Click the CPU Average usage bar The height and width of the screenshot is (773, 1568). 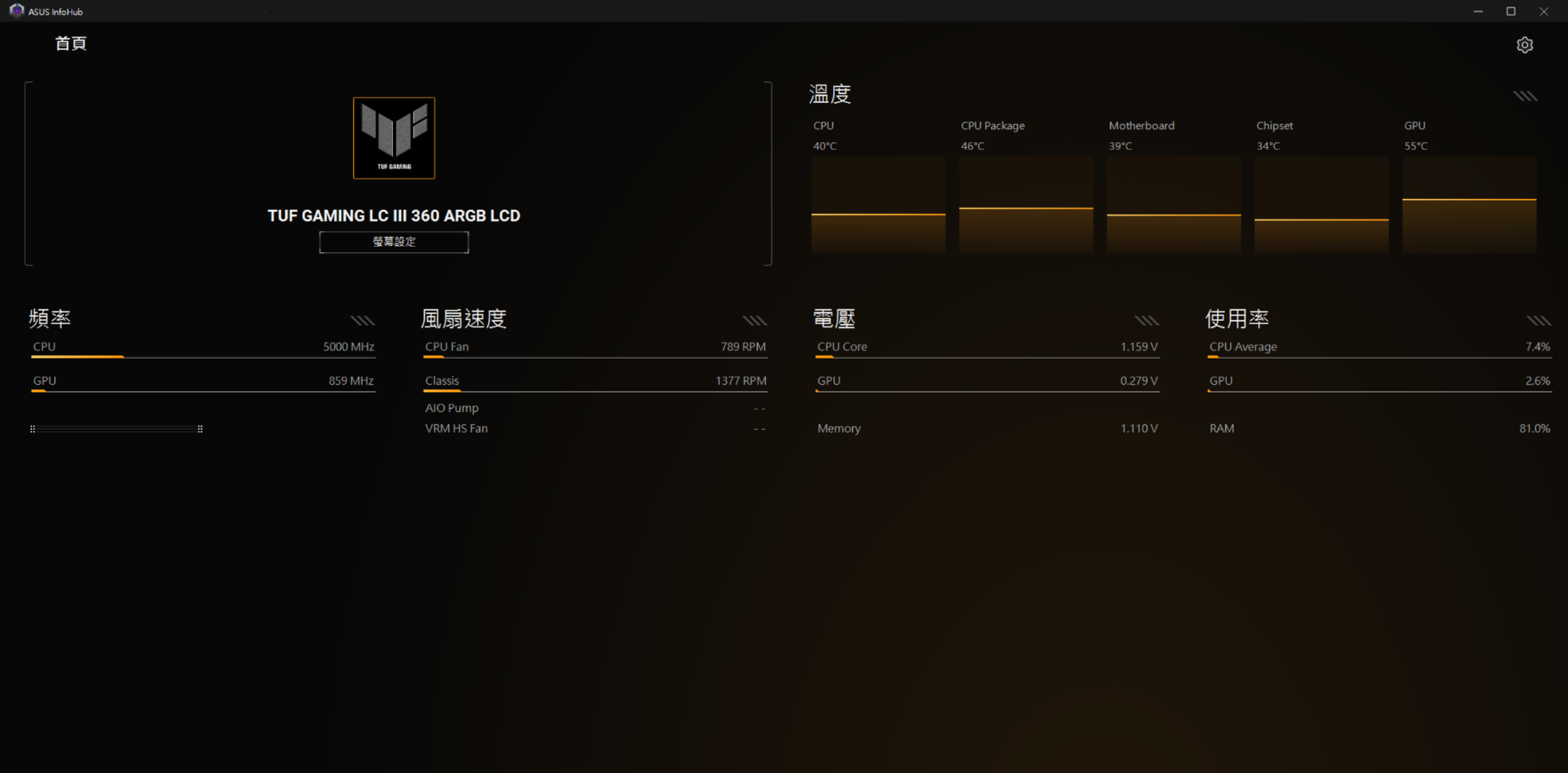click(x=1380, y=356)
